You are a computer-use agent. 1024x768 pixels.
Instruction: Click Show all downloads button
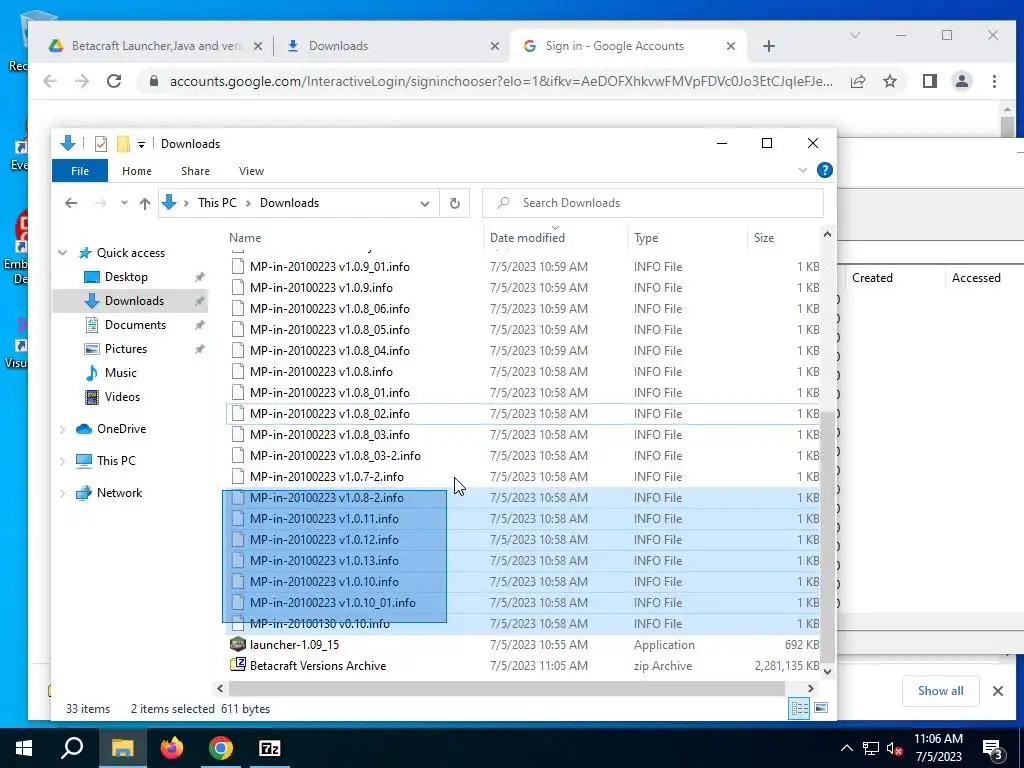tap(940, 691)
